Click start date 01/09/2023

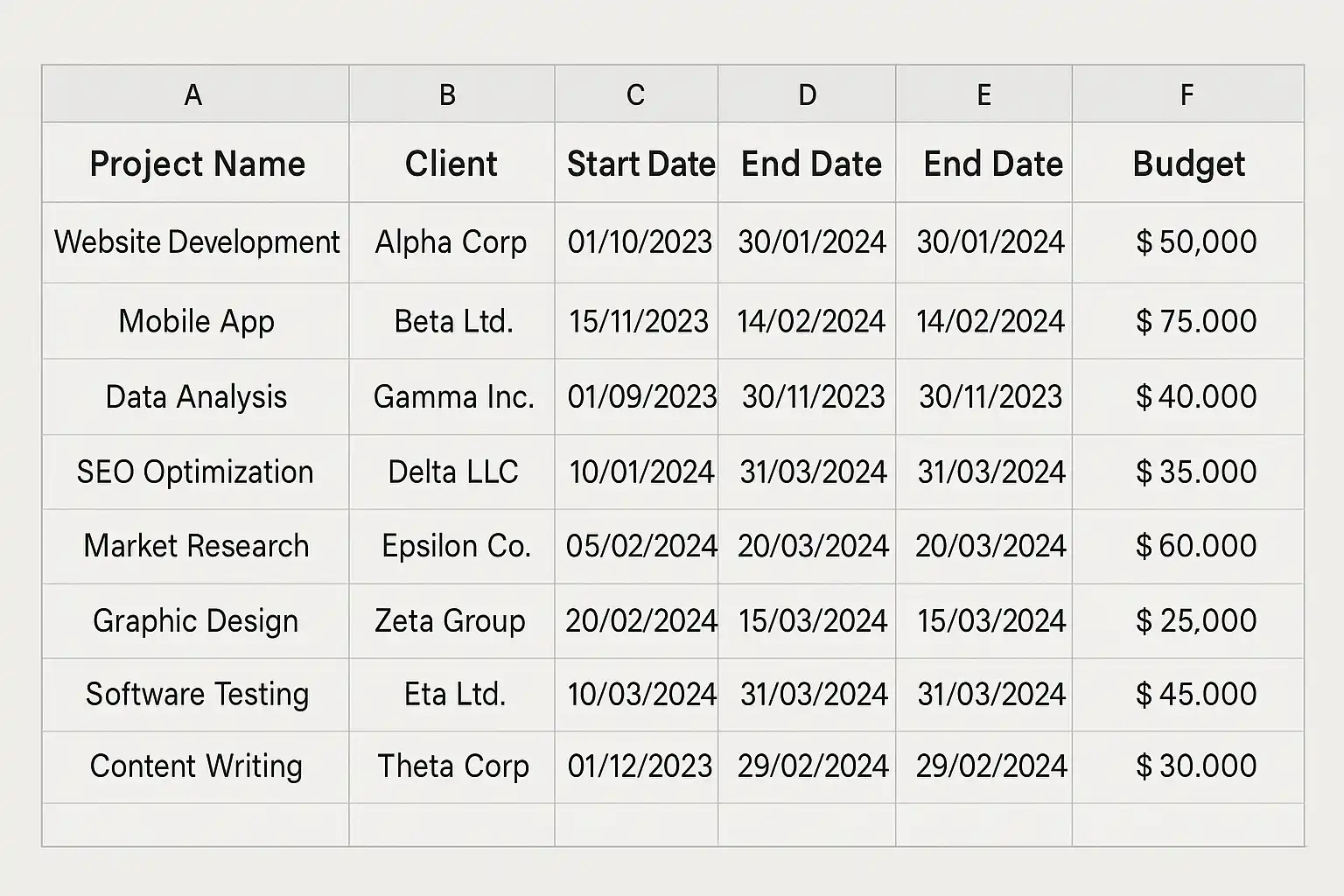(x=636, y=396)
